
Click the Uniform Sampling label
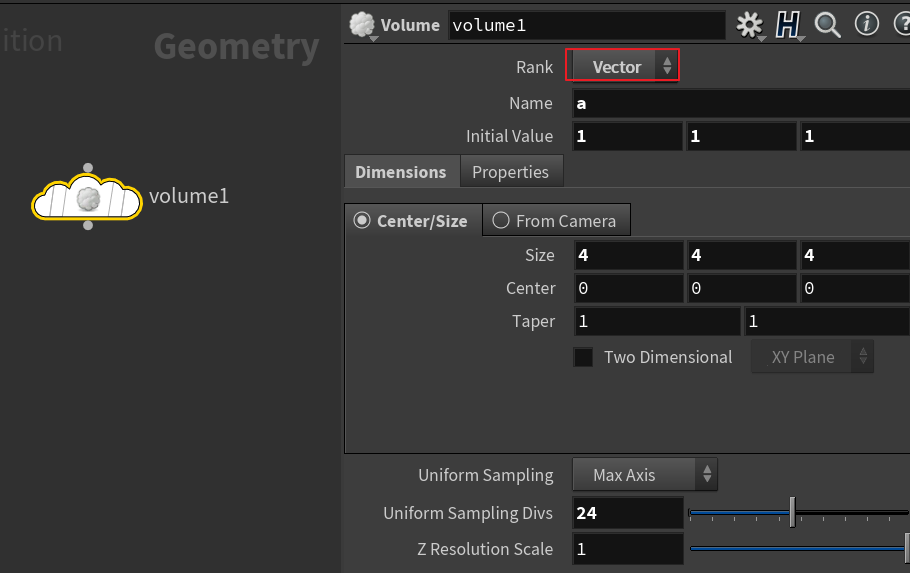(486, 475)
